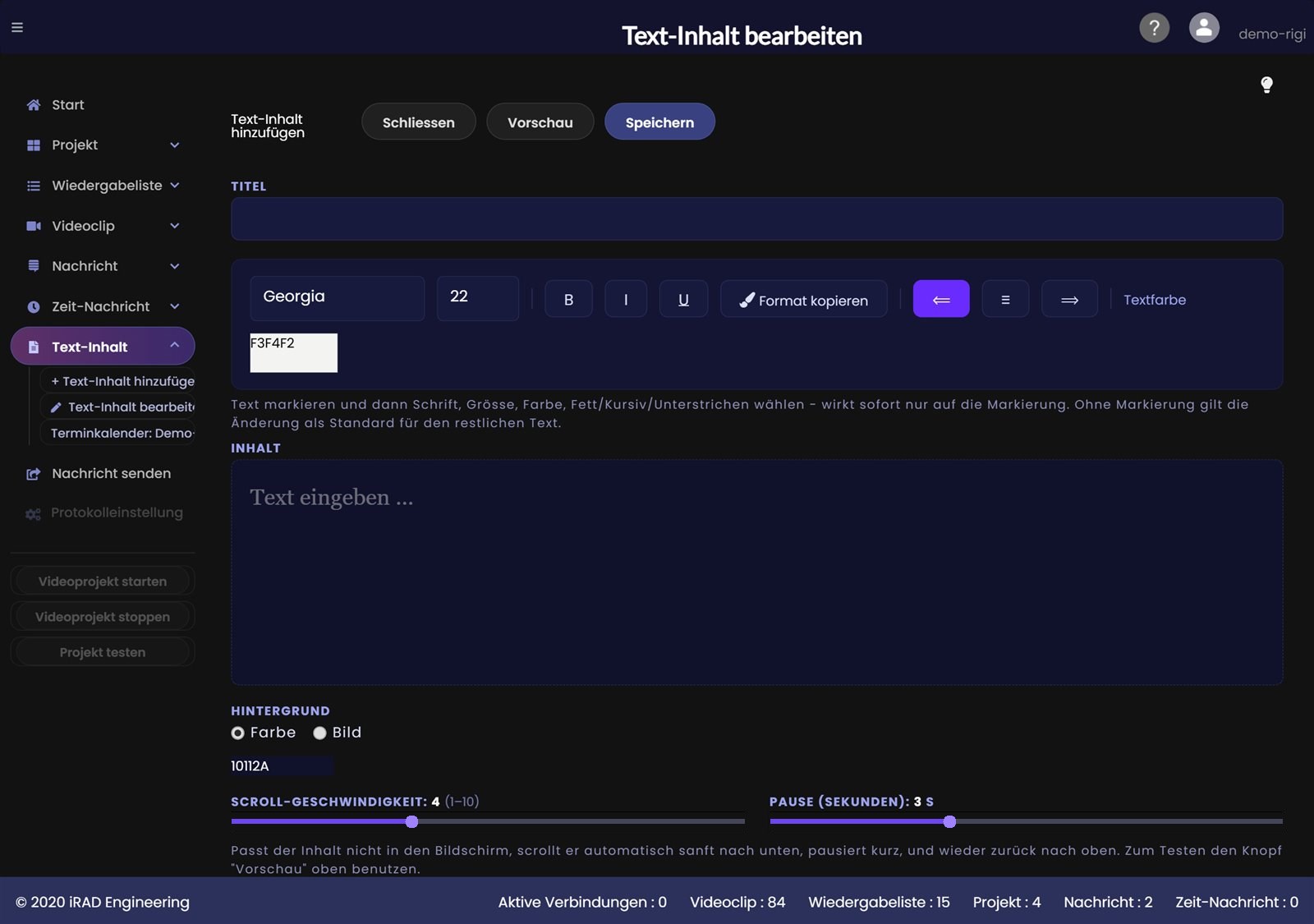Toggle underline formatting U button
This screenshot has width=1314, height=924.
(x=683, y=299)
